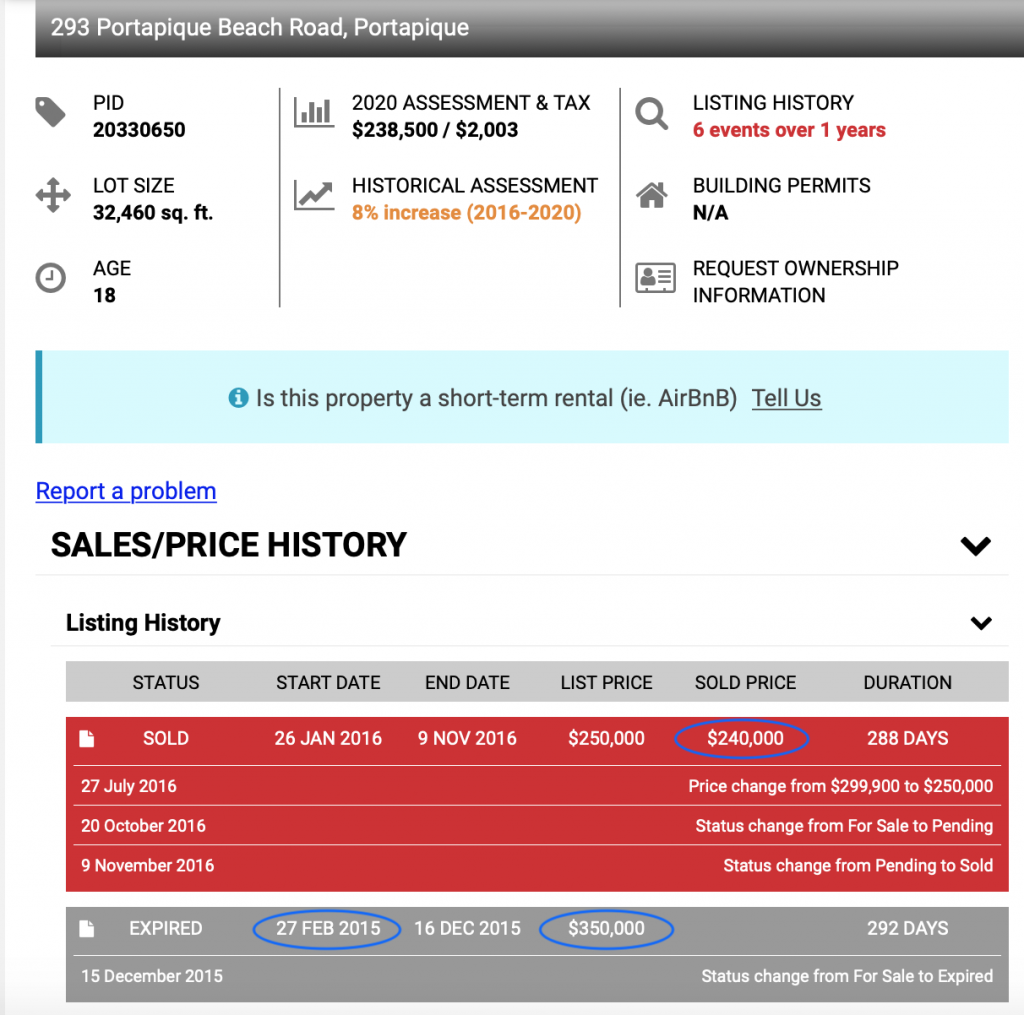Click the ownership information ID card icon
This screenshot has width=1024, height=1015.
[655, 279]
